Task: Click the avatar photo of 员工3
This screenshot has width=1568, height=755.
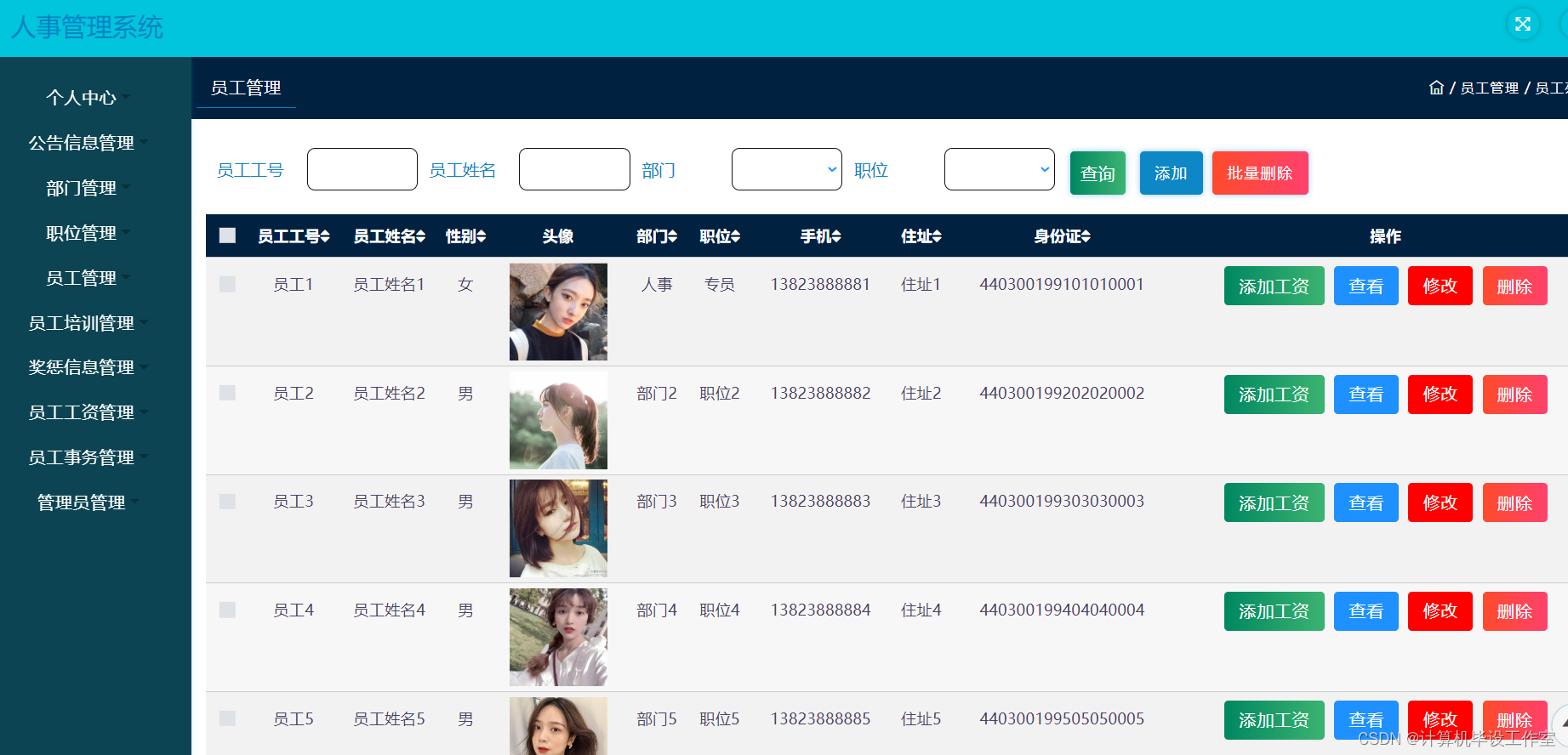Action: coord(558,529)
